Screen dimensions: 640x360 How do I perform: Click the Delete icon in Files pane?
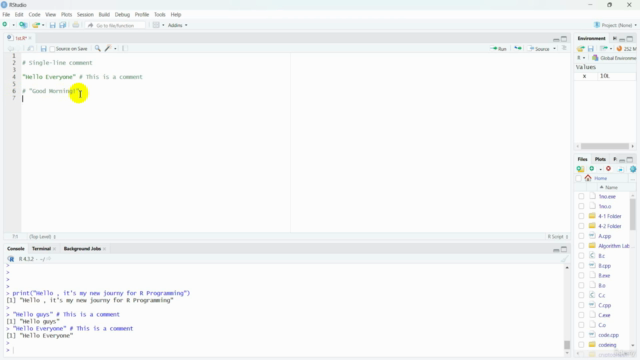[609, 169]
